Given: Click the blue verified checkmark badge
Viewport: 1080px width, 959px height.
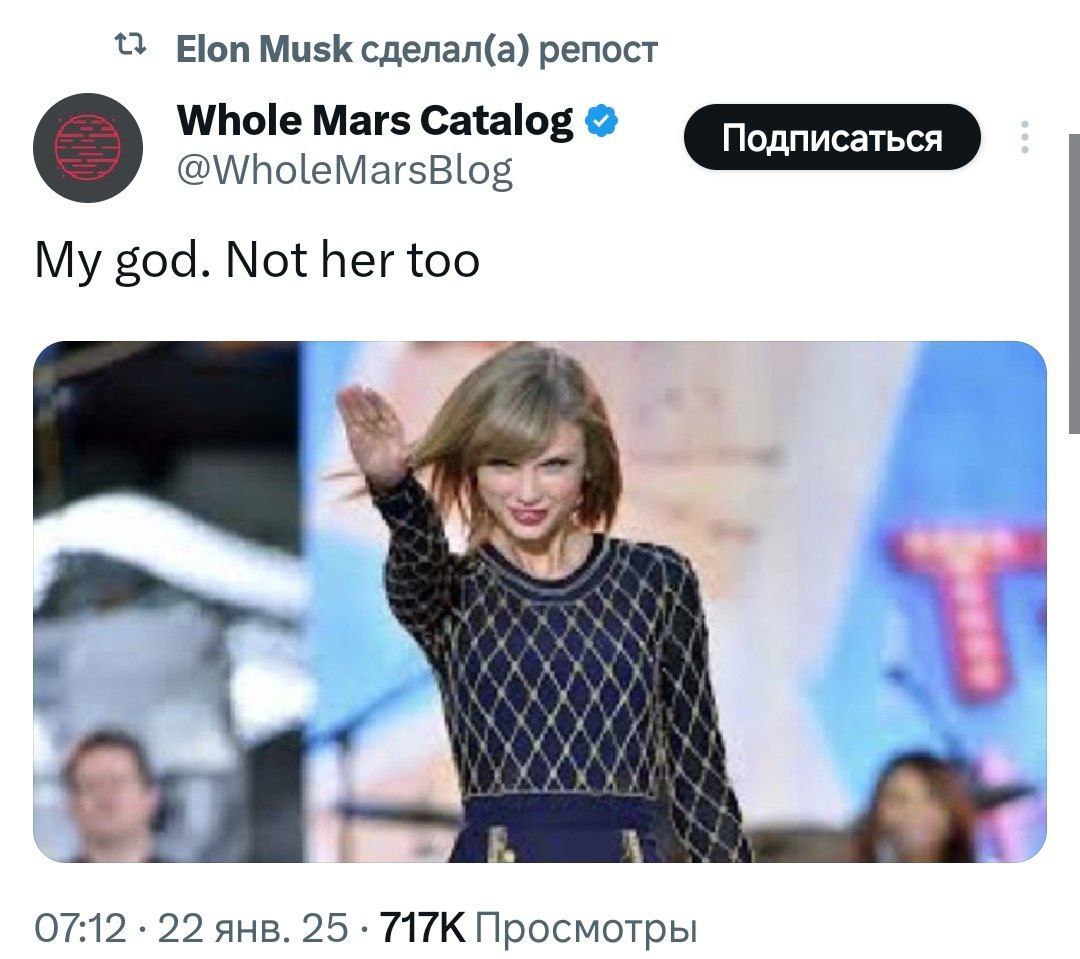Looking at the screenshot, I should pyautogui.click(x=601, y=121).
